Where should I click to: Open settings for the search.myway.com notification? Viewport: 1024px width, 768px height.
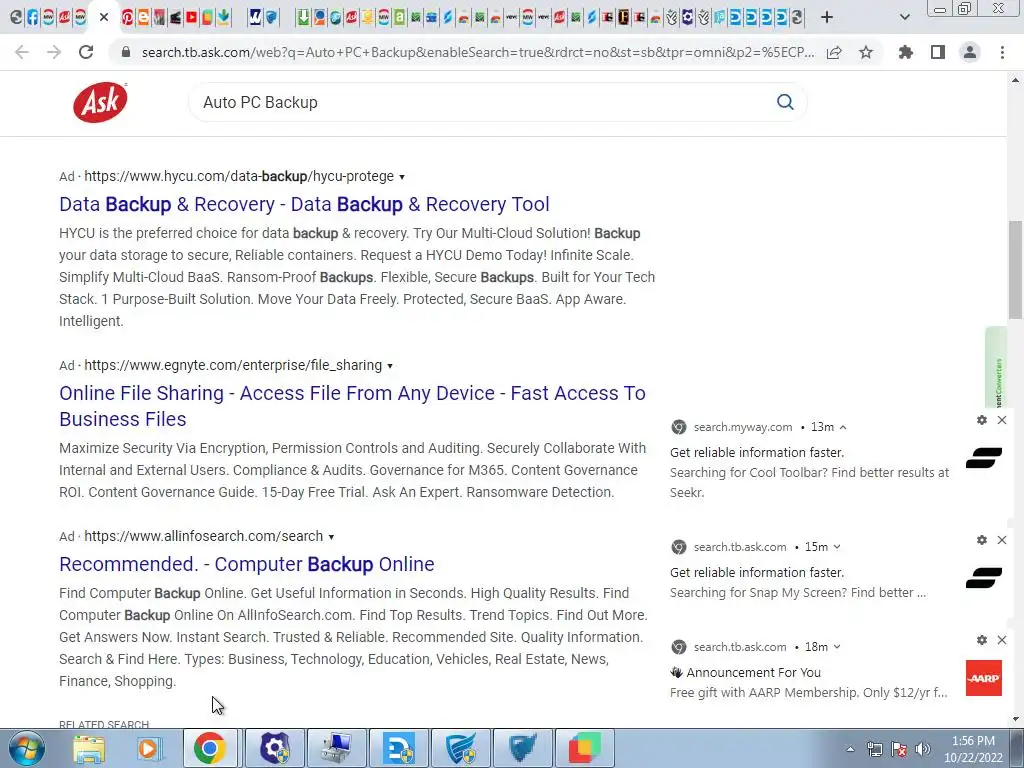982,420
